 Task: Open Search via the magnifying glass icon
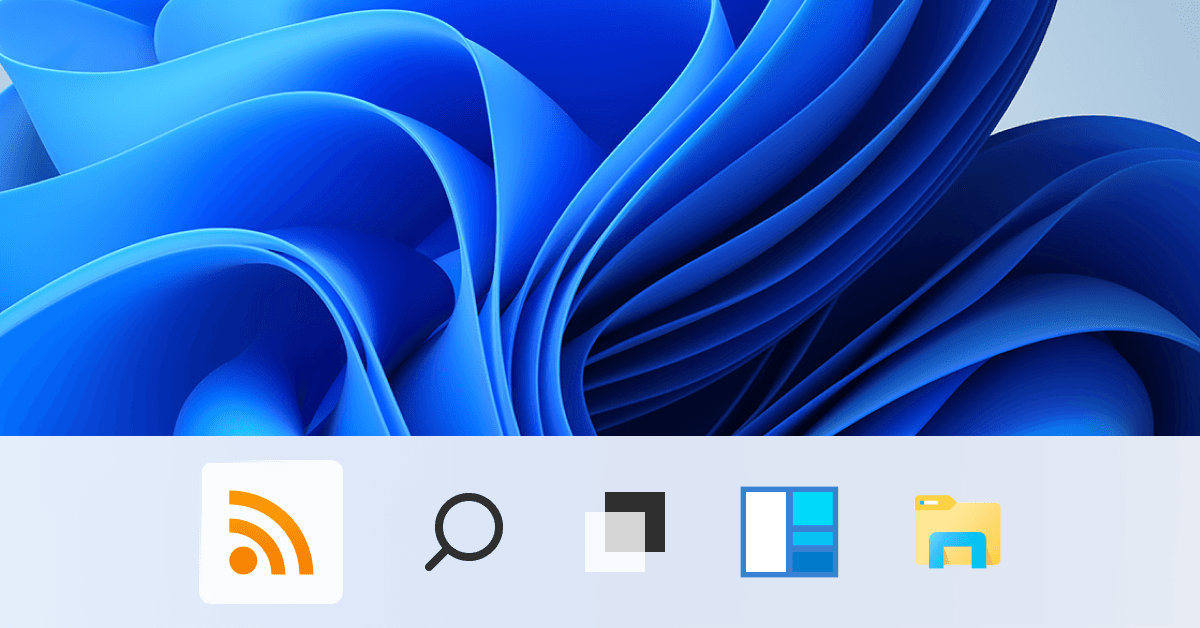(x=464, y=531)
